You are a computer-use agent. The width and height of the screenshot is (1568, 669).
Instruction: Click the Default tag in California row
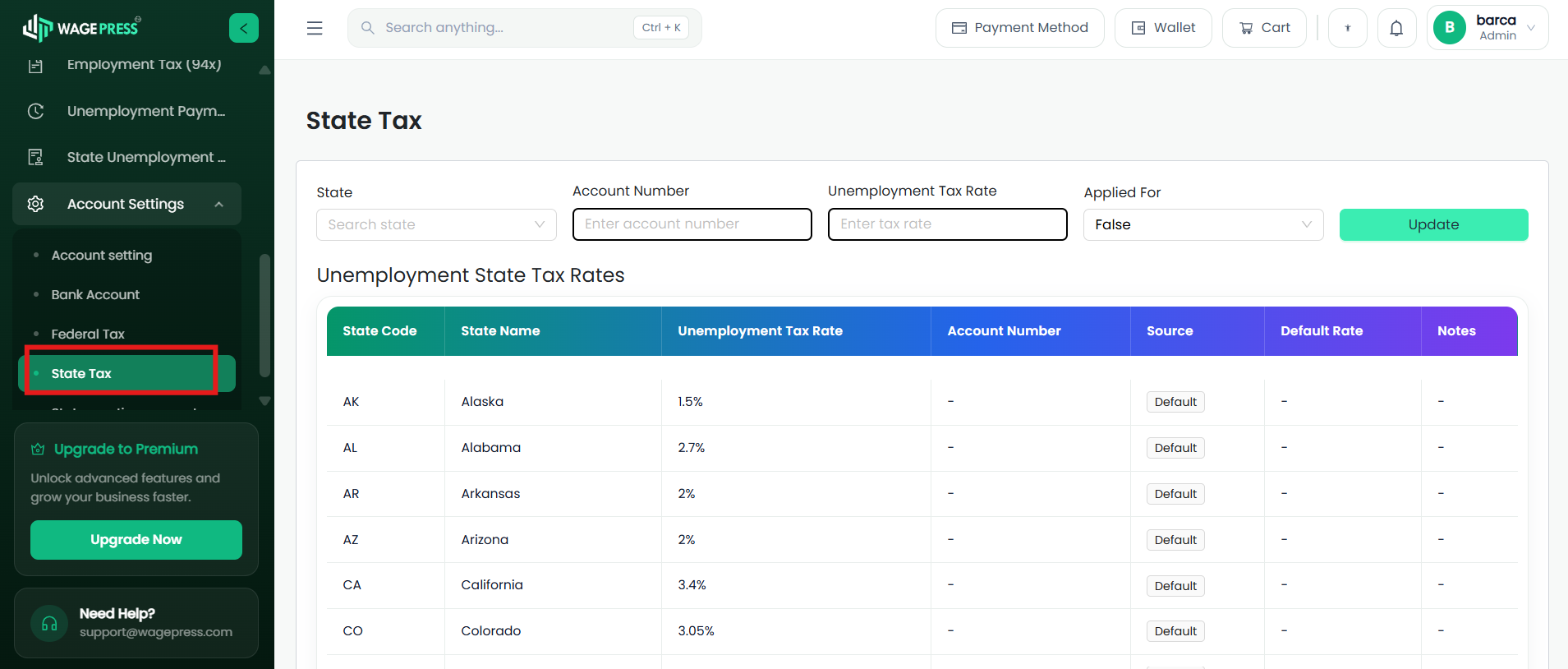click(1175, 586)
